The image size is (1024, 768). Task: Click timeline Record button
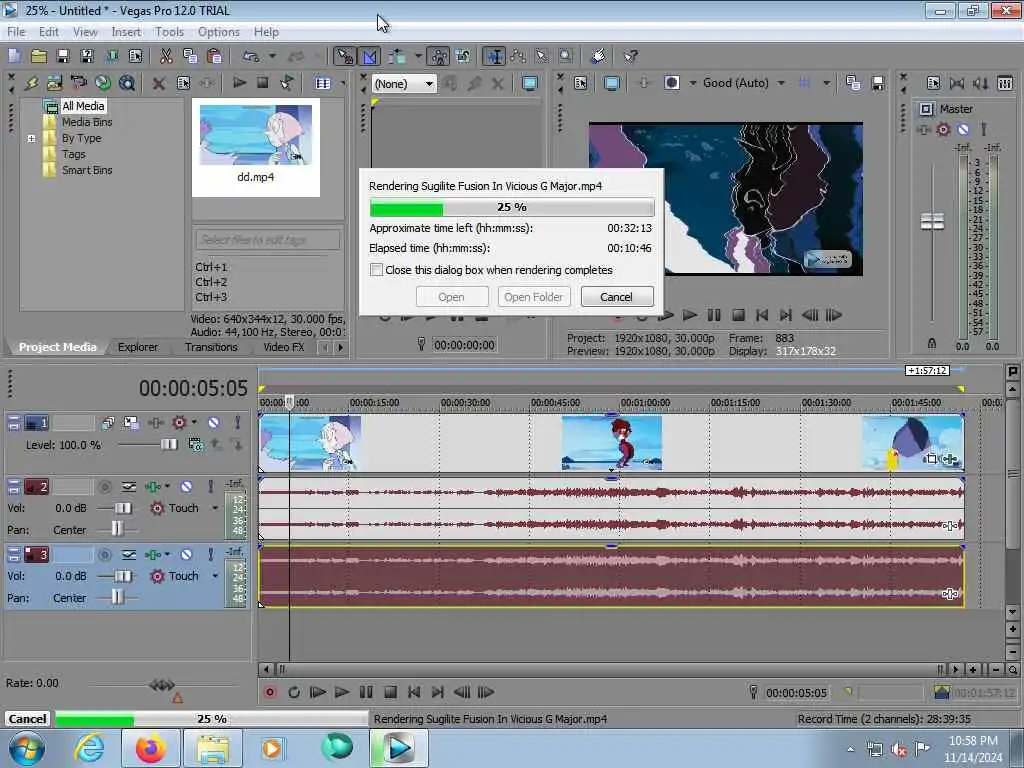[270, 692]
